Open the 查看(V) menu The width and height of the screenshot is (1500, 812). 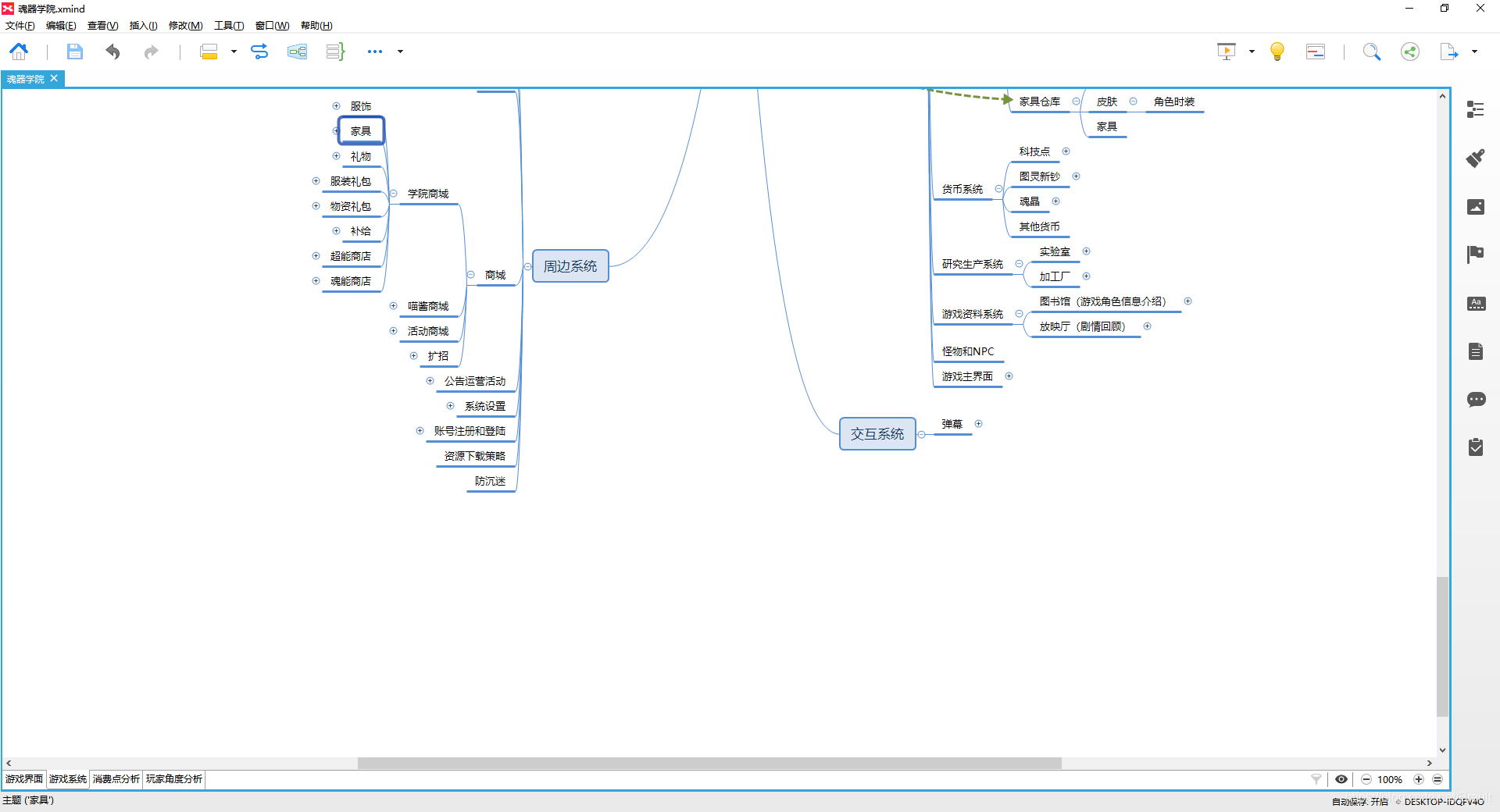click(102, 26)
